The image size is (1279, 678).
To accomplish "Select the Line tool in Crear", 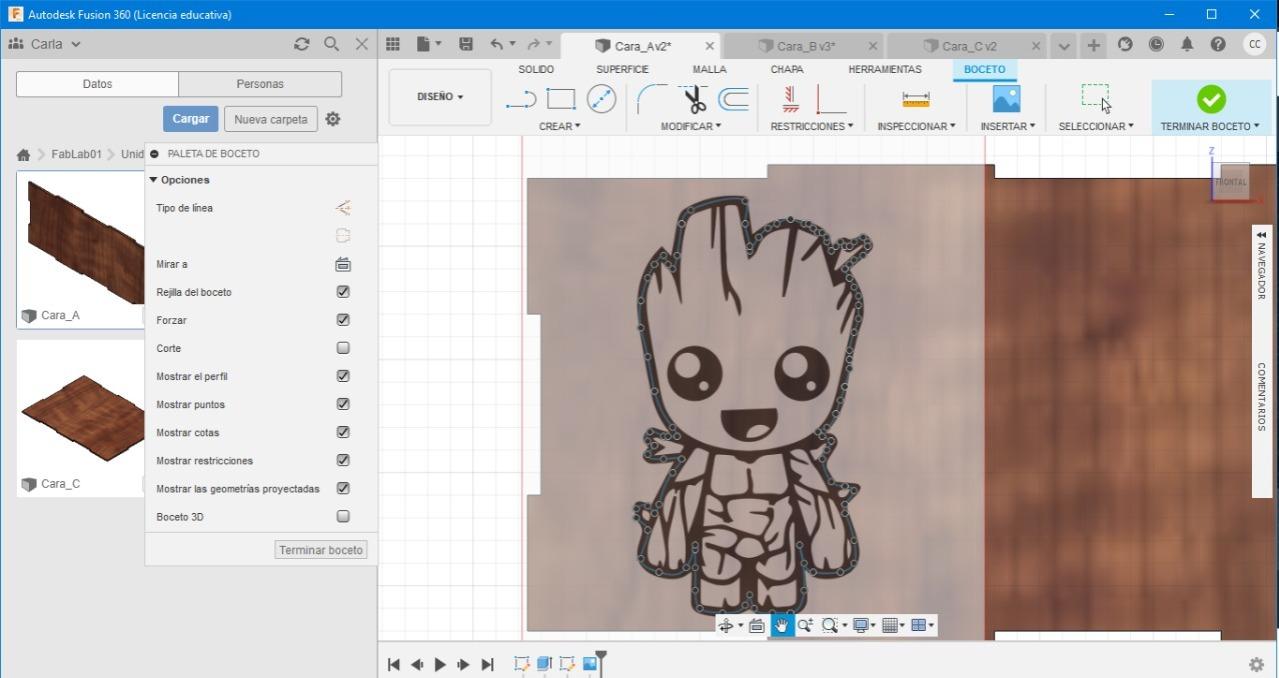I will 521,99.
